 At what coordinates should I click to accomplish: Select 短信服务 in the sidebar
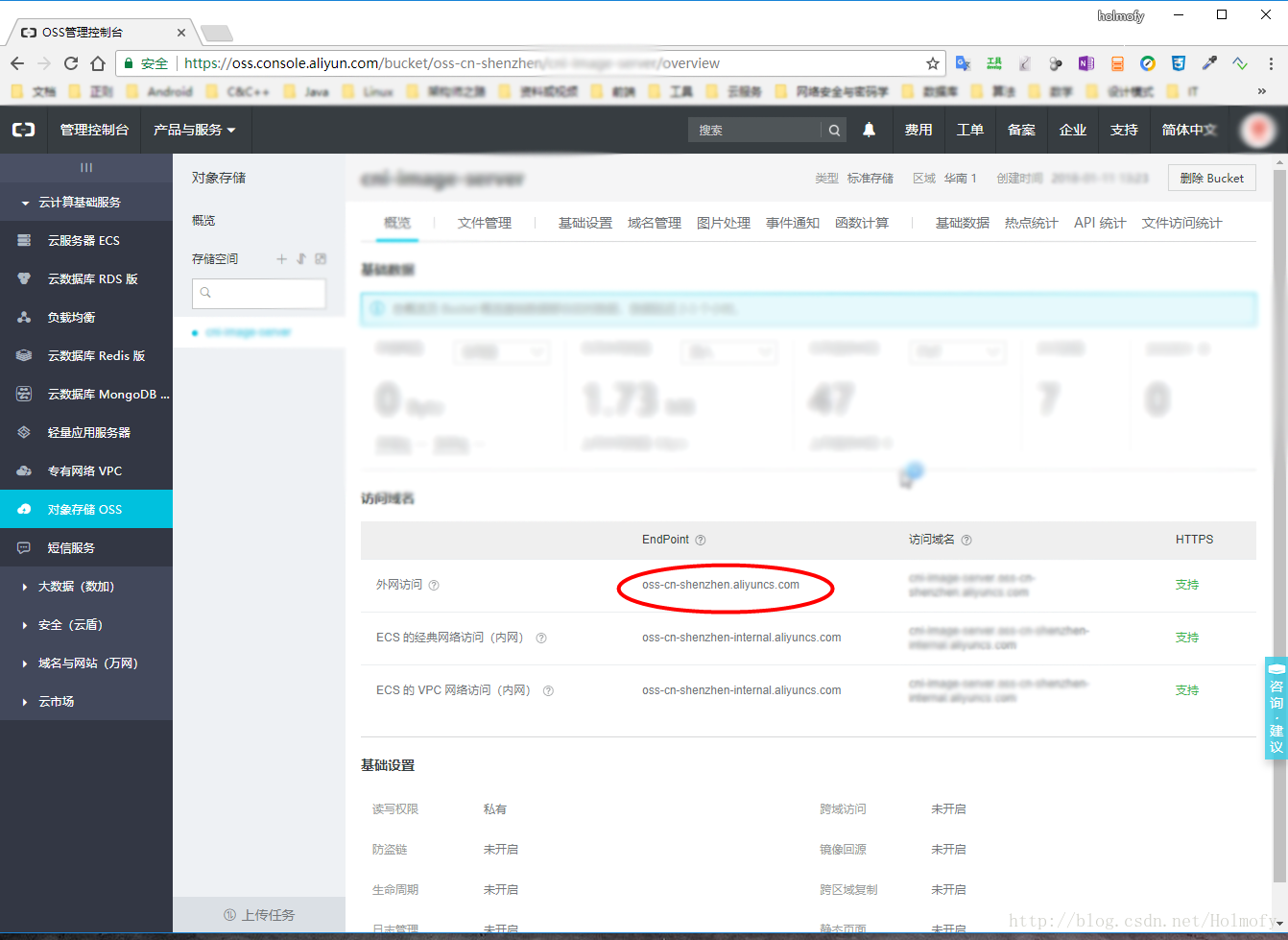point(86,548)
